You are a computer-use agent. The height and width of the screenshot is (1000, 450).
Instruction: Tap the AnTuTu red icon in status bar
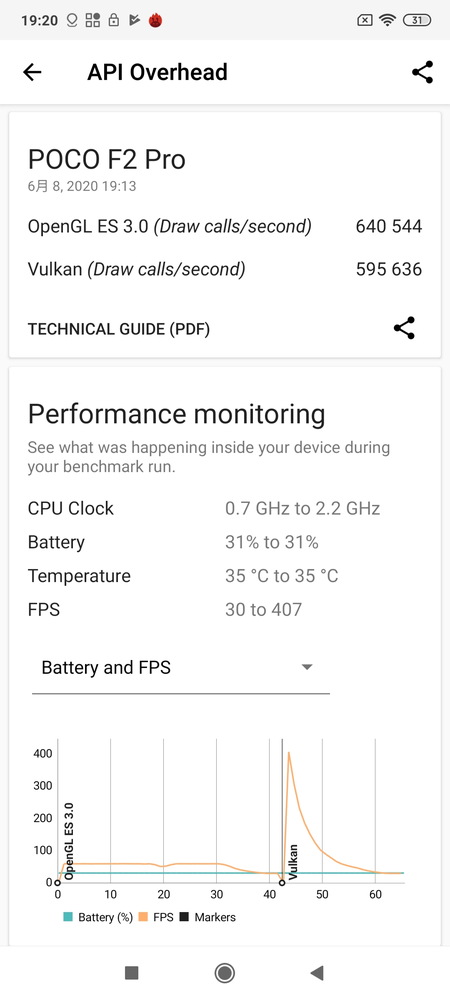coord(156,20)
